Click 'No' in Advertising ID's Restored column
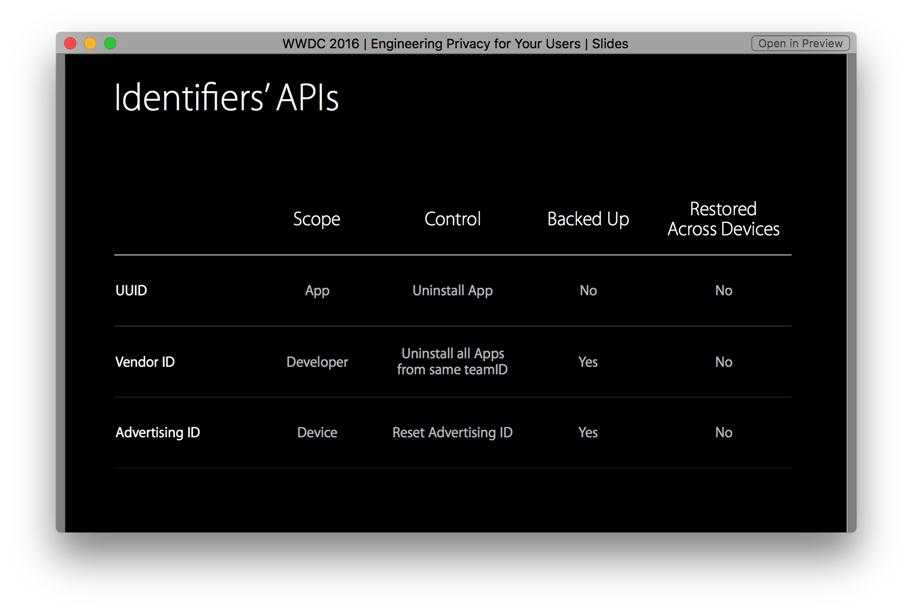 724,432
